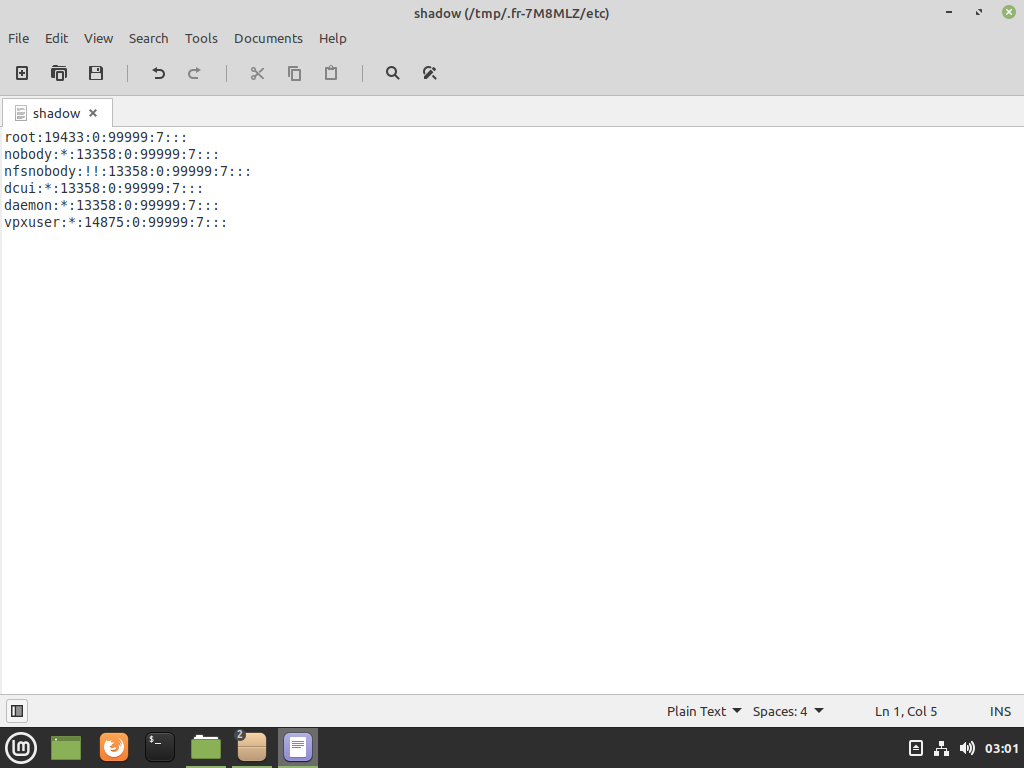Viewport: 1024px width, 768px height.
Task: Open the file manager from taskbar
Action: 206,748
